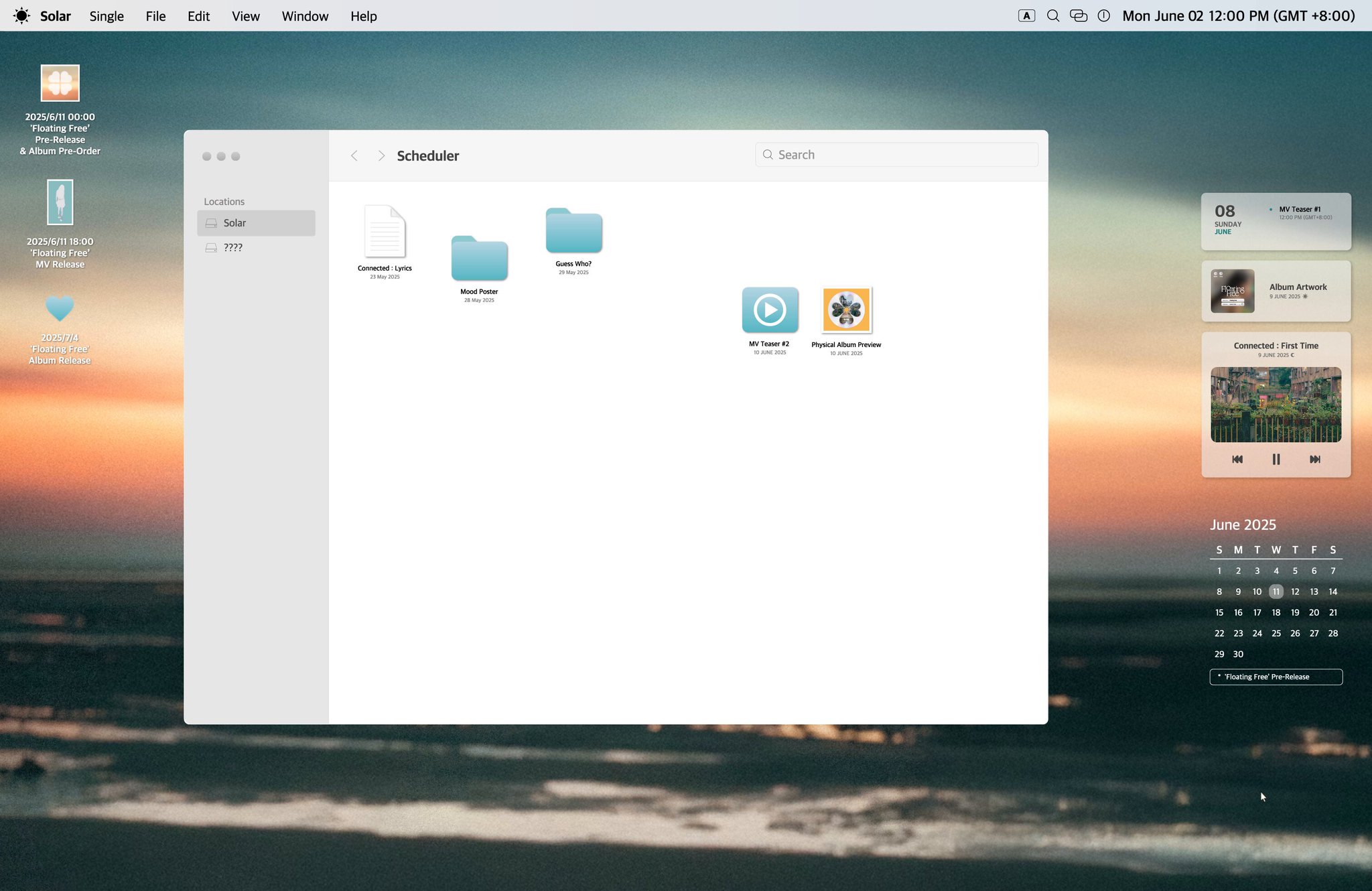
Task: Open the clover Pre-Release desktop icon
Action: 60,83
